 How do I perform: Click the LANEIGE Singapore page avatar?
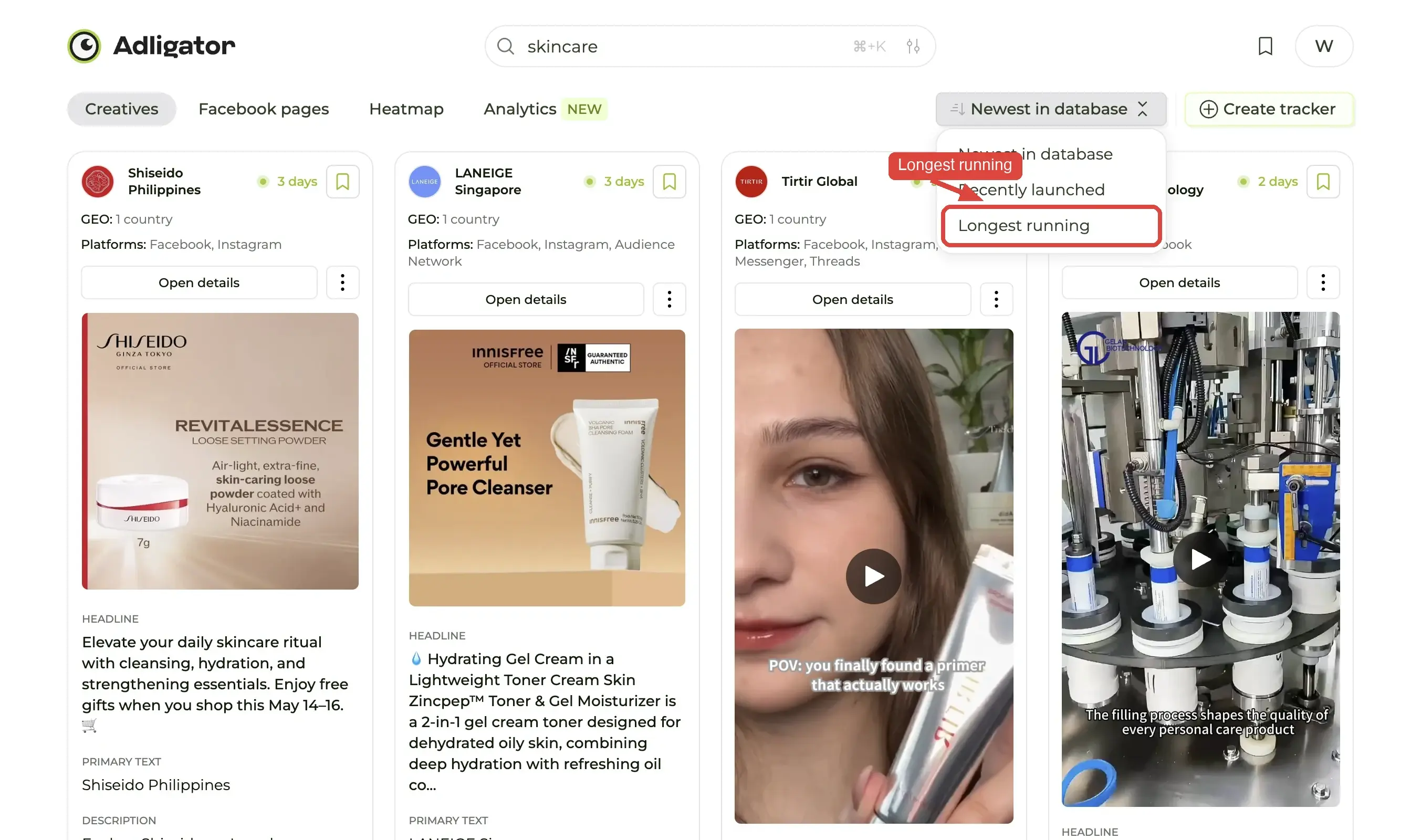click(425, 182)
